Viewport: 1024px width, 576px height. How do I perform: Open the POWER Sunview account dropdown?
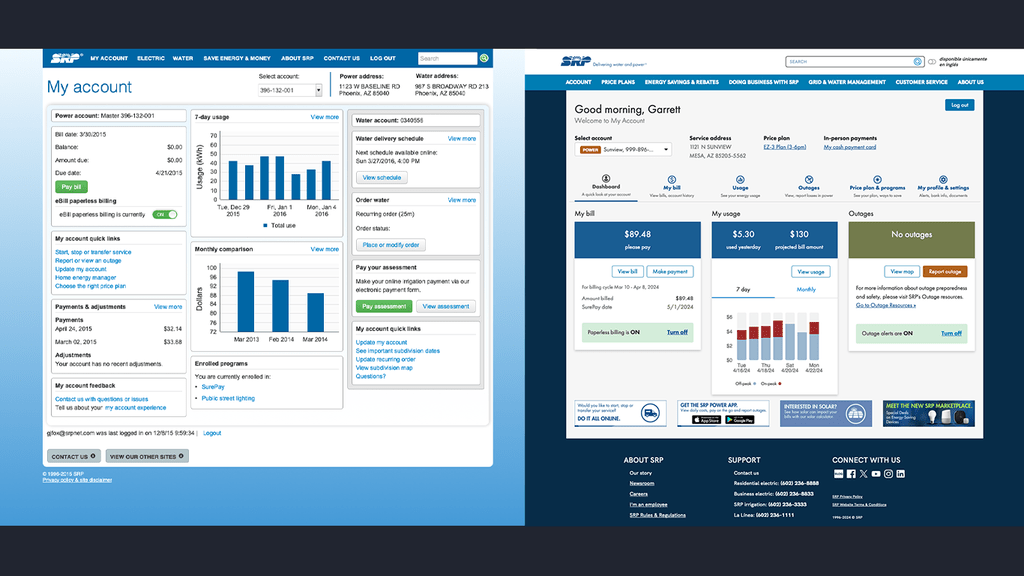623,150
